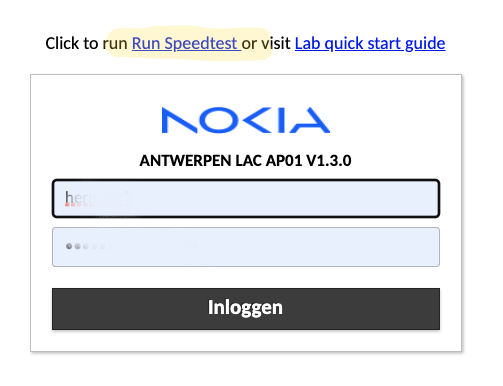This screenshot has height=386, width=503.
Task: Click the letter N of the Nokia logo
Action: [x=179, y=120]
